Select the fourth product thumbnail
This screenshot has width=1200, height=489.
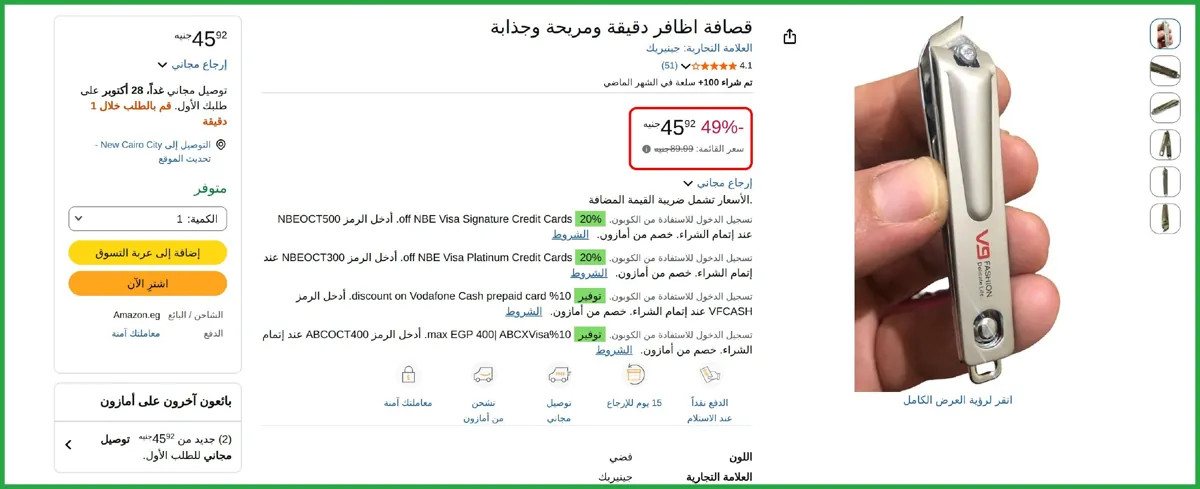1165,144
